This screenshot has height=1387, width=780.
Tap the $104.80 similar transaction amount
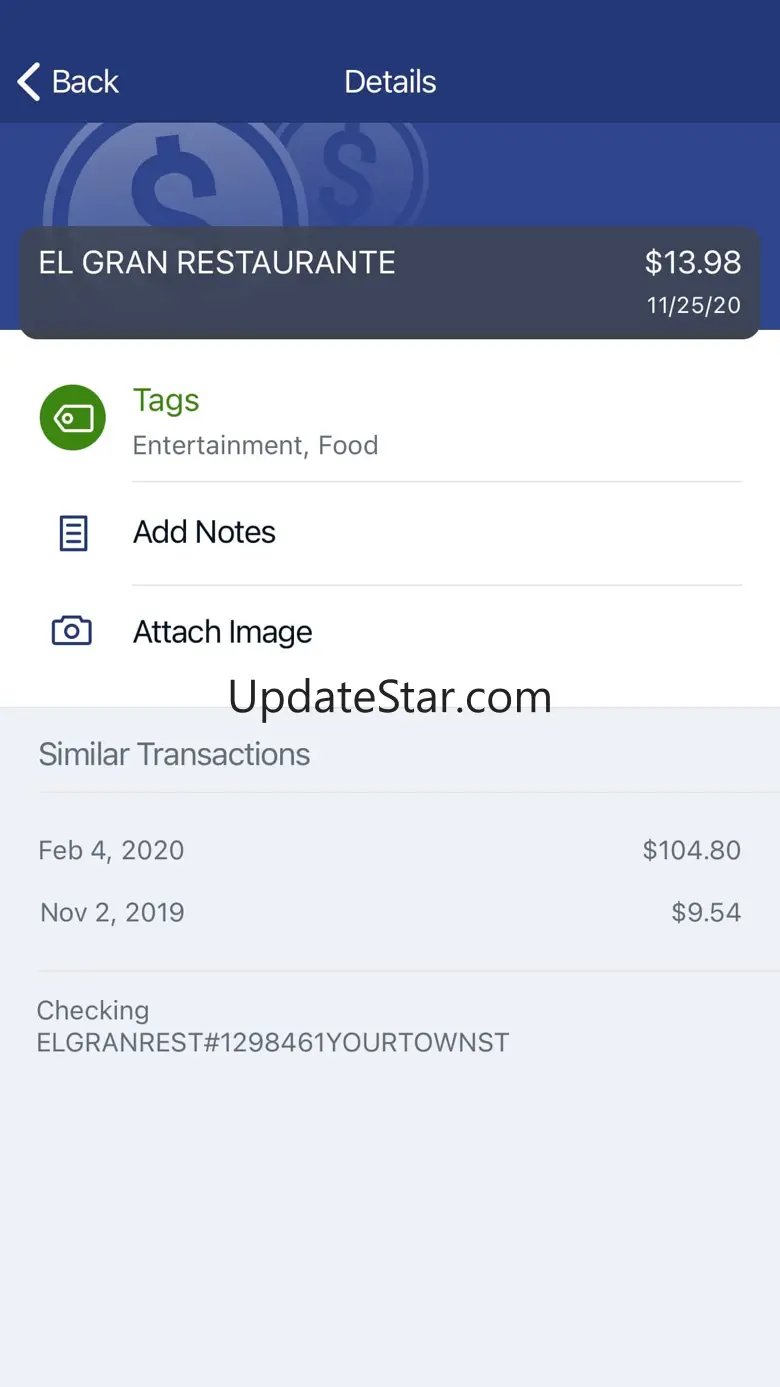point(691,850)
